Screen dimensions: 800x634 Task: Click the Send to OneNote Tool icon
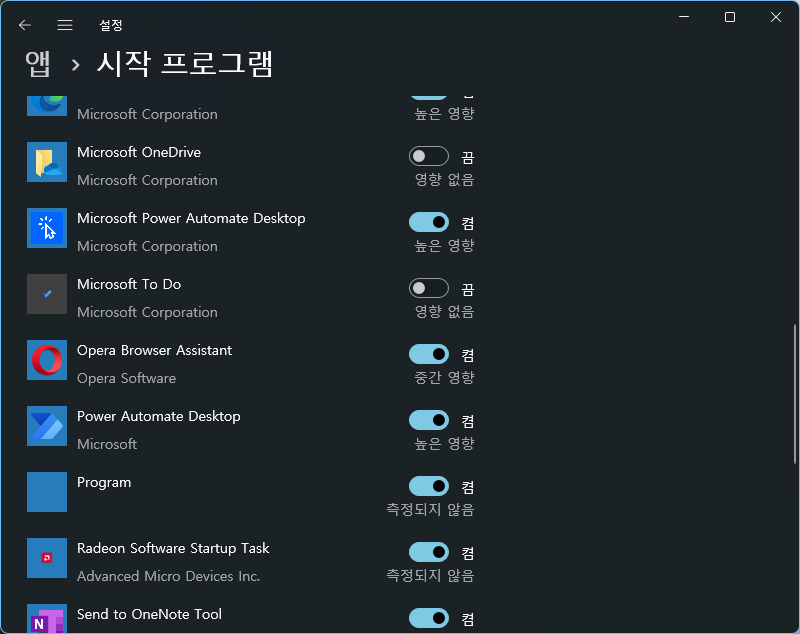[47, 619]
